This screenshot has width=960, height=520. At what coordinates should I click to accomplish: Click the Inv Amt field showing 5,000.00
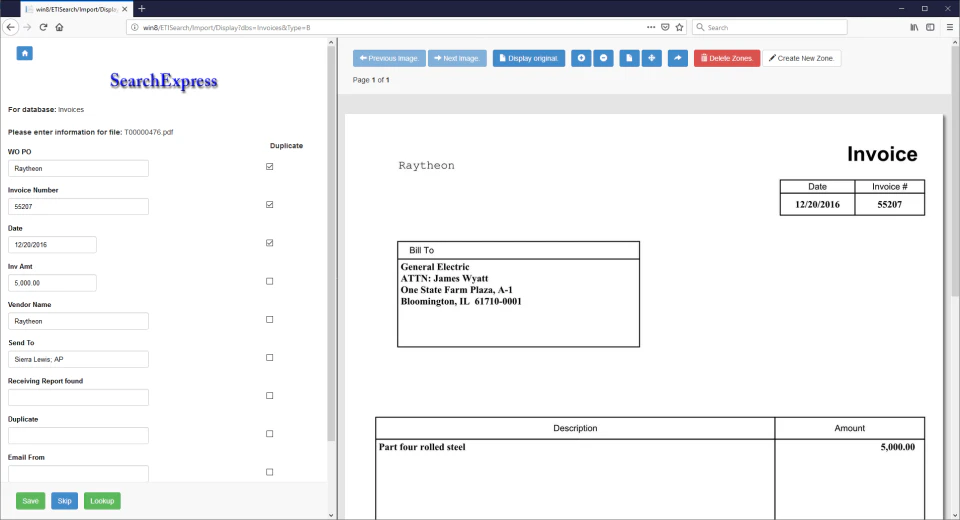(x=52, y=283)
